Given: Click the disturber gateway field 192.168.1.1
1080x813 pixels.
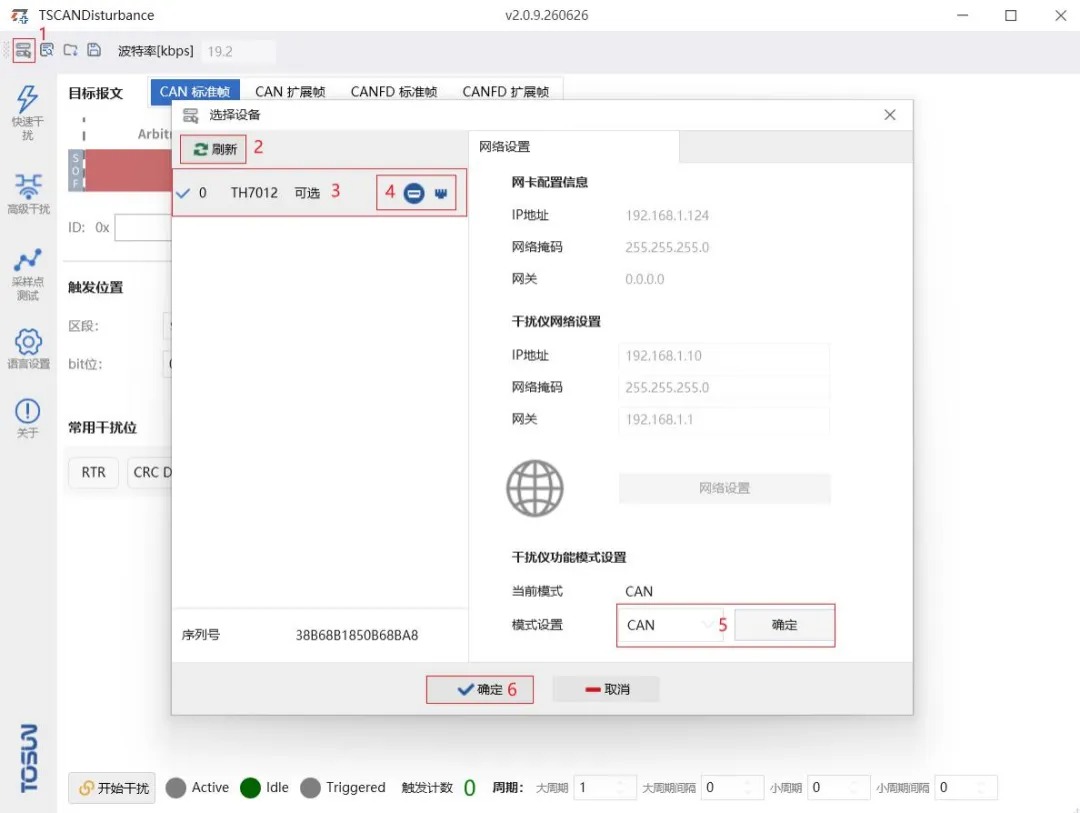Looking at the screenshot, I should click(724, 420).
